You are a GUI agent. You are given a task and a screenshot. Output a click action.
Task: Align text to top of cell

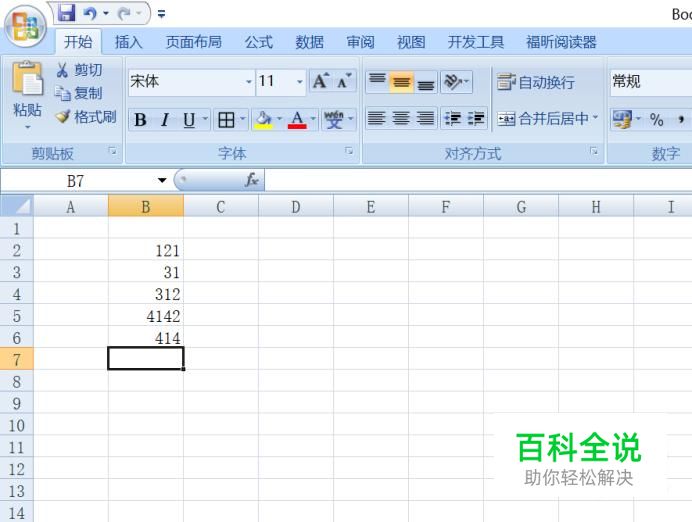pos(377,82)
